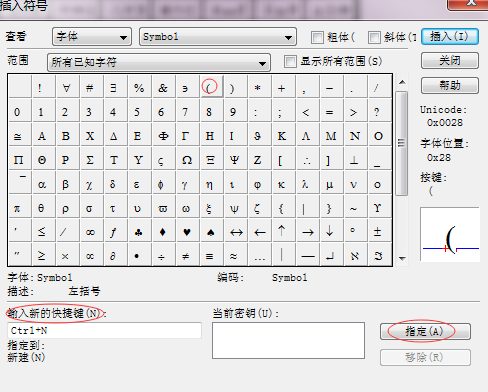Expand the 字体 view dropdown
This screenshot has width=488, height=392.
[x=92, y=37]
